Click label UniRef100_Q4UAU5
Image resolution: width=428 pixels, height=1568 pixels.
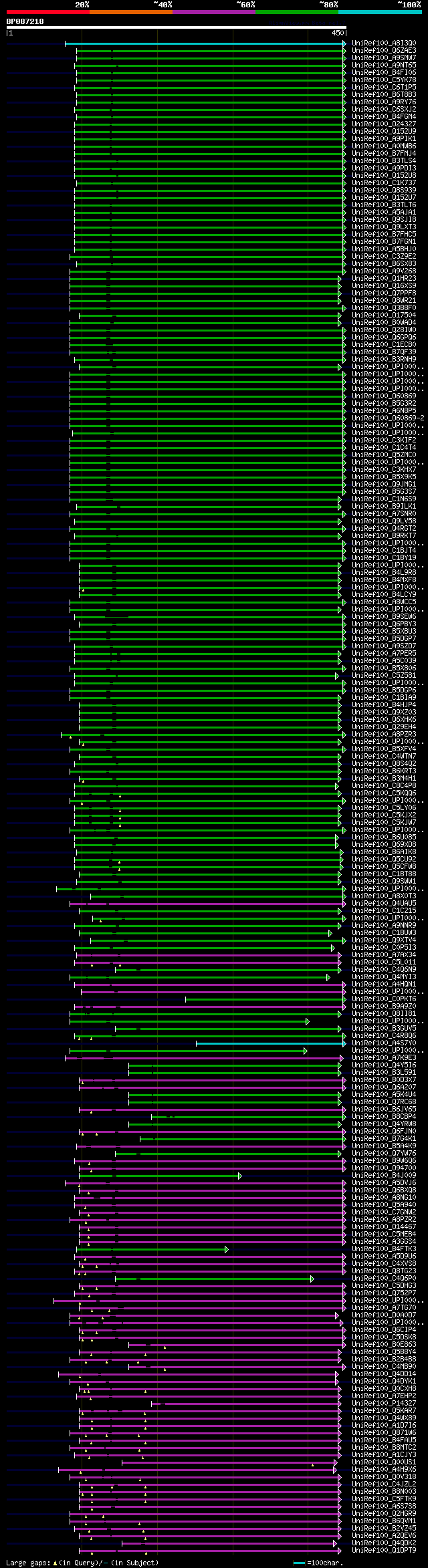coord(384,904)
